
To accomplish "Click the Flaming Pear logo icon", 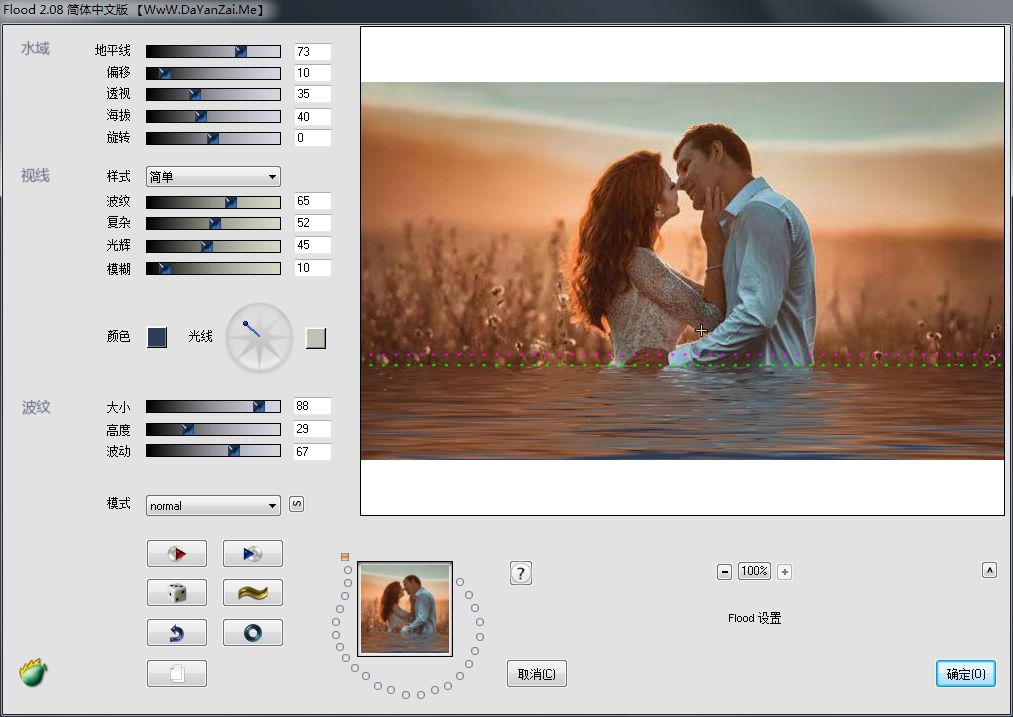I will [x=34, y=673].
